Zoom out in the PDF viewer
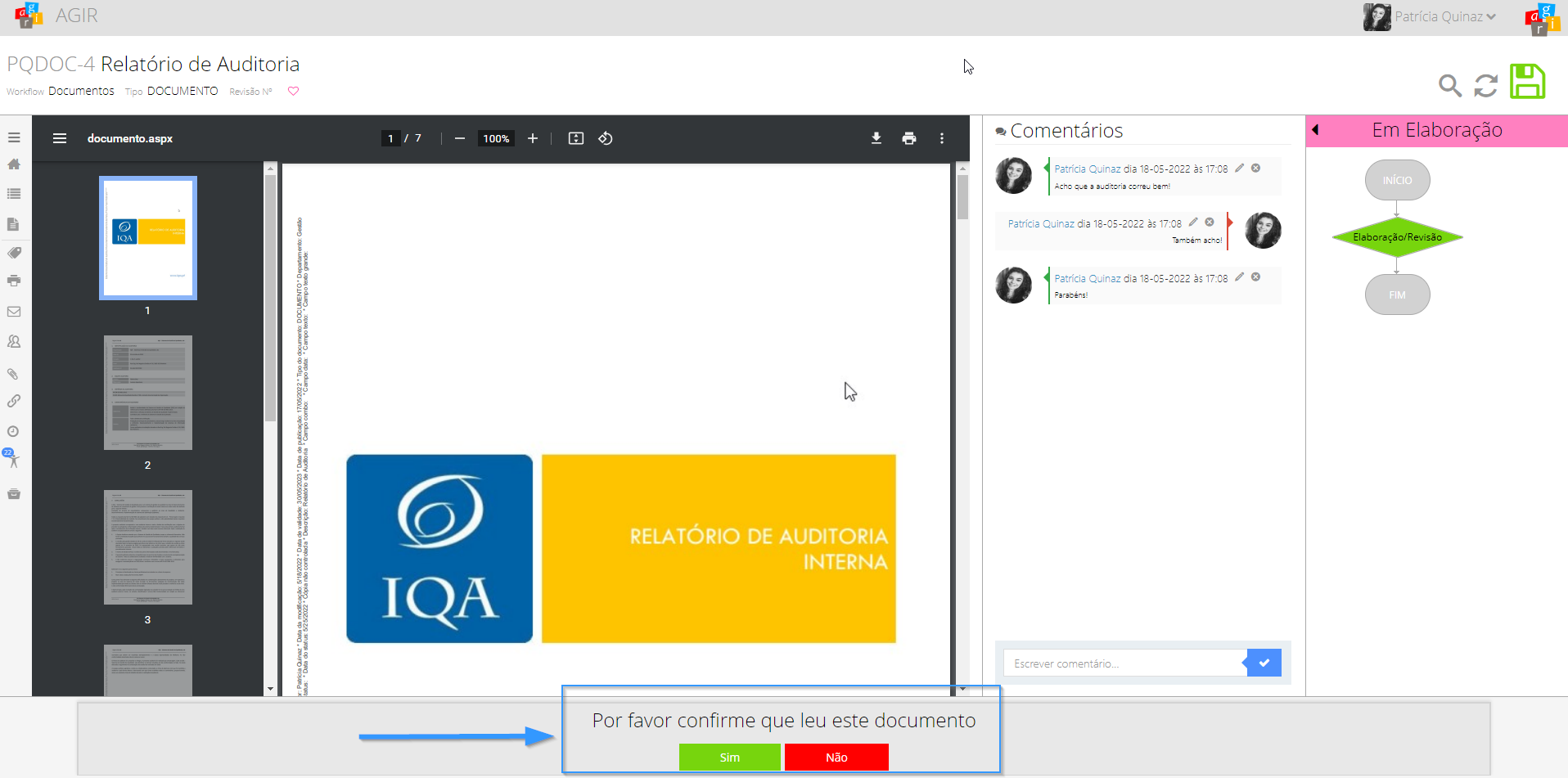This screenshot has height=778, width=1568. pyautogui.click(x=460, y=138)
